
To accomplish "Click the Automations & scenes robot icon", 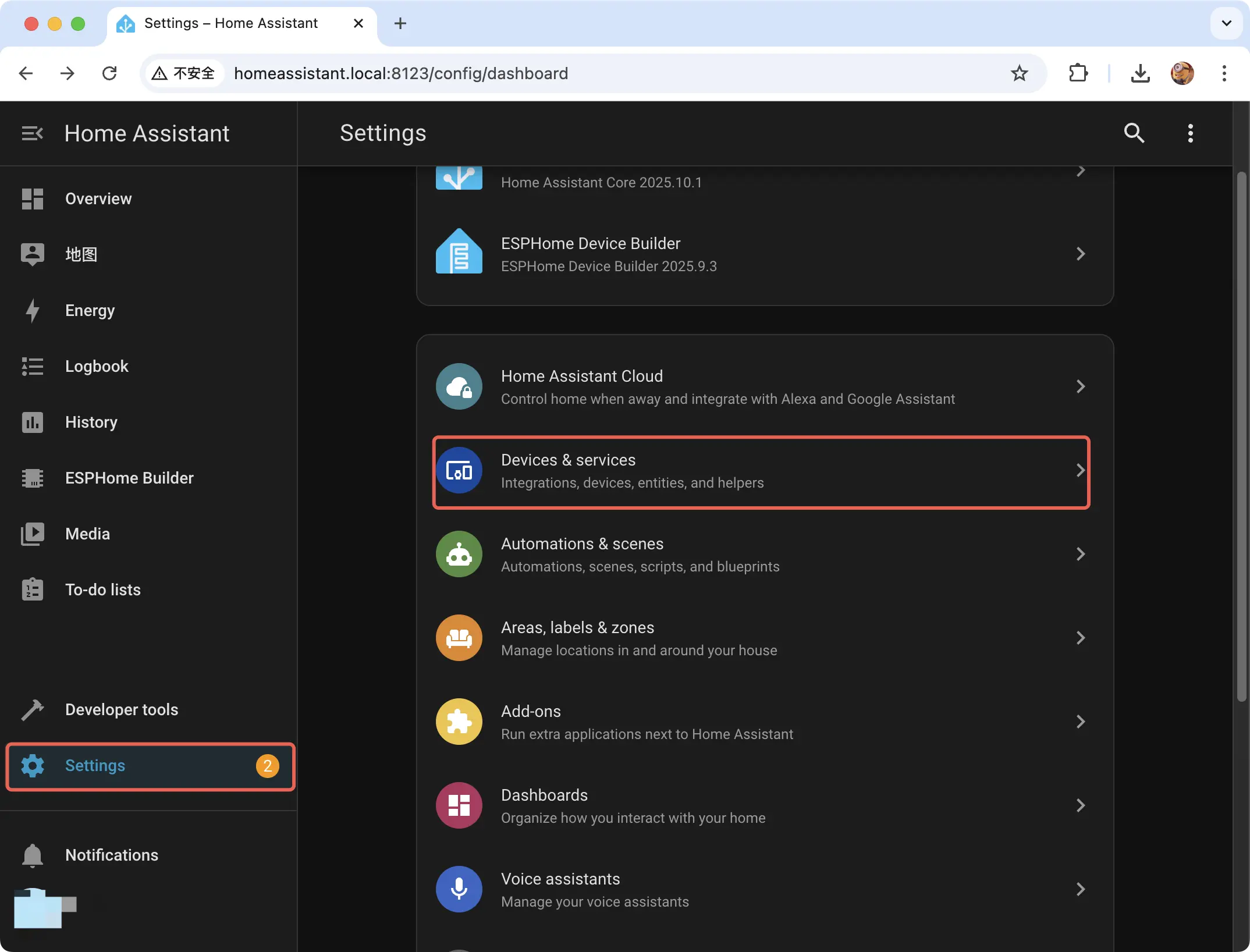I will tap(459, 554).
